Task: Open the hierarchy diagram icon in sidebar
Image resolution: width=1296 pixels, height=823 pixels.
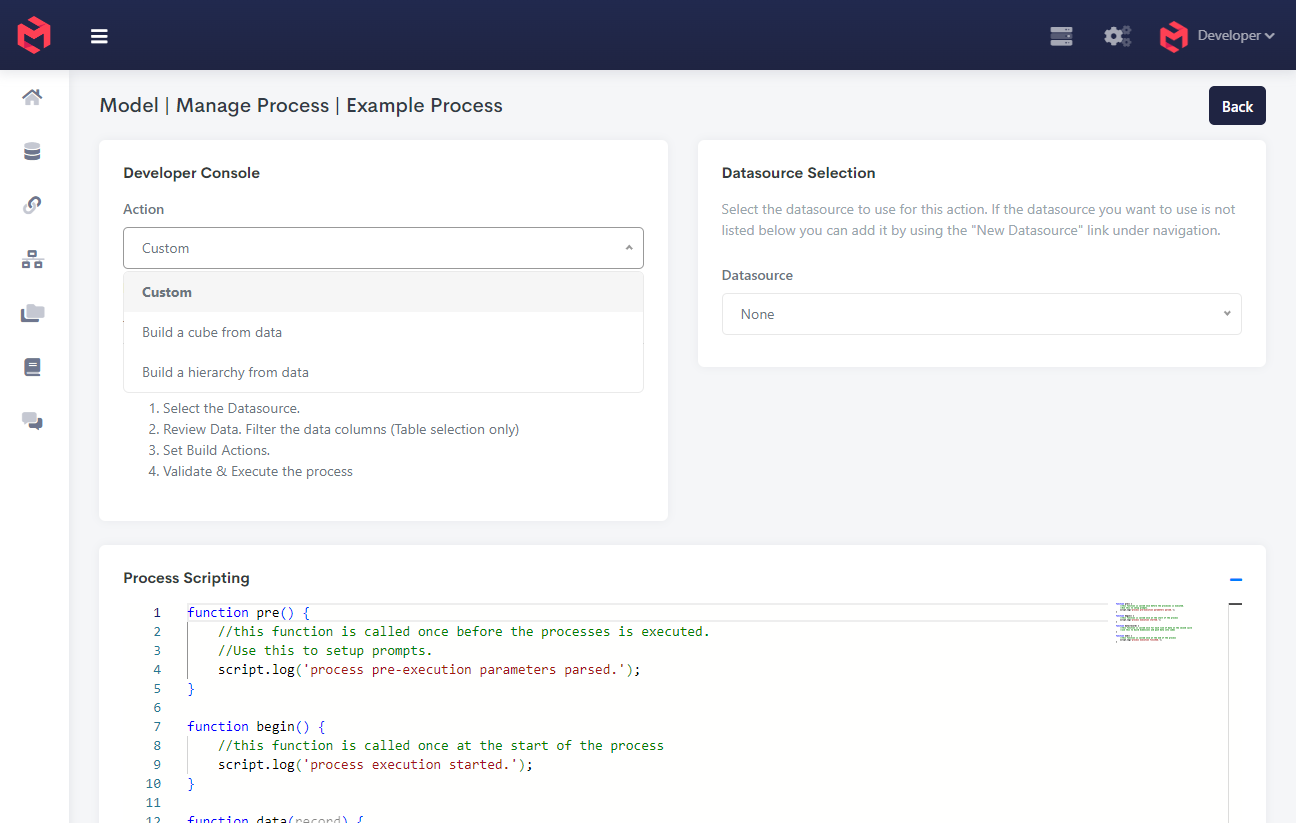Action: (32, 260)
